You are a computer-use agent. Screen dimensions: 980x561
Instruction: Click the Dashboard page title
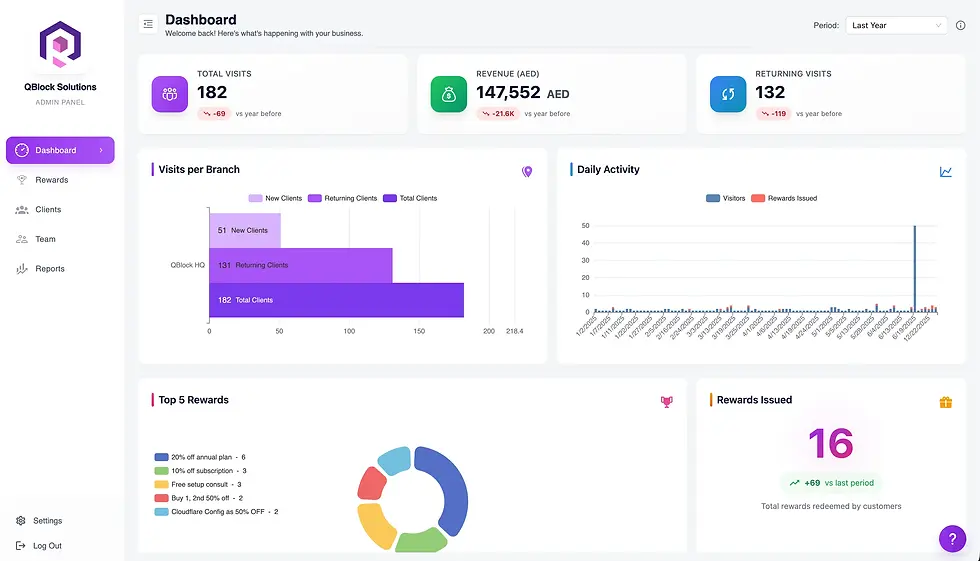[x=201, y=20]
